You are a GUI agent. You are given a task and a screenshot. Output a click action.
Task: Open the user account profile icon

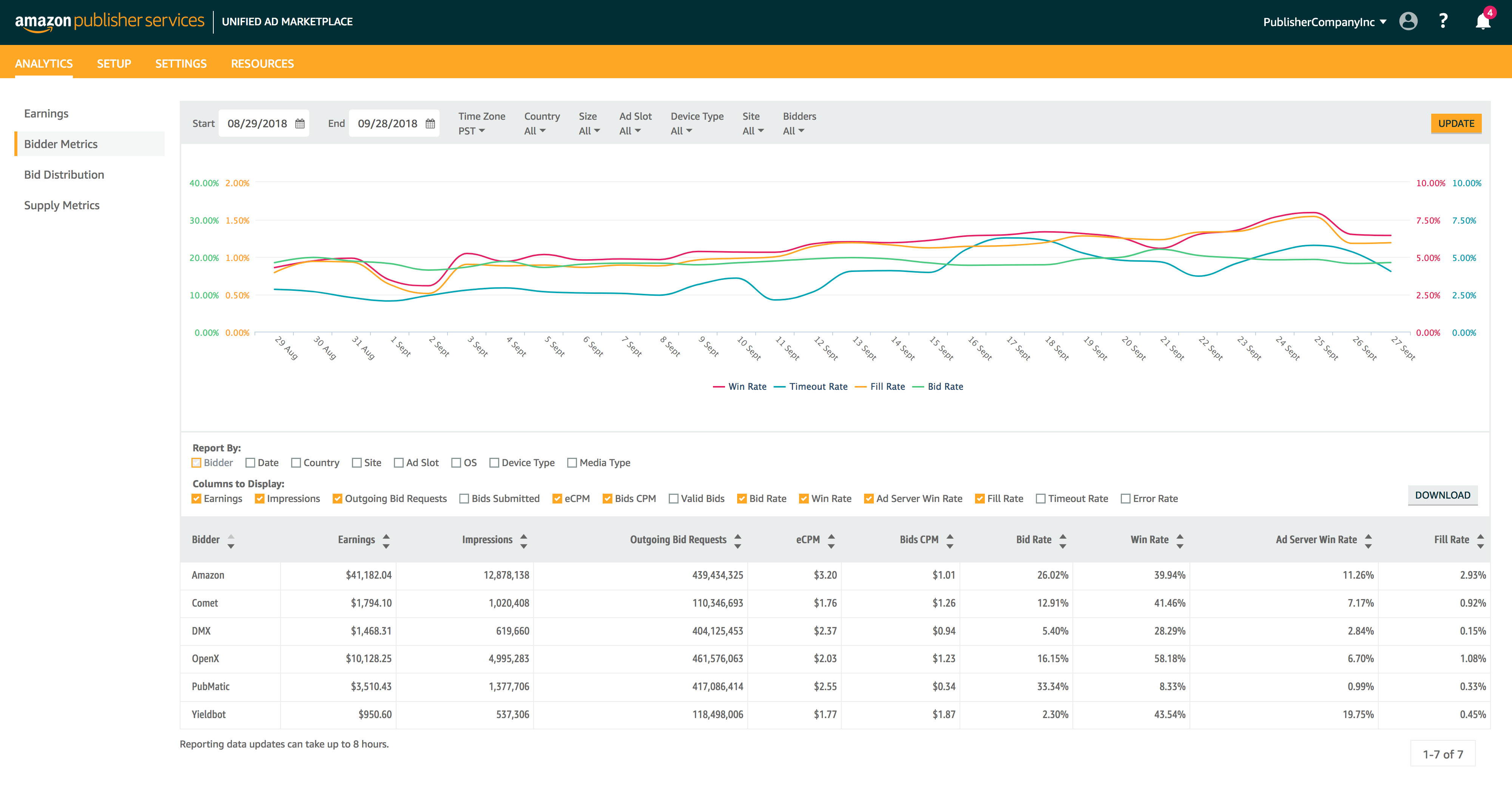tap(1408, 22)
